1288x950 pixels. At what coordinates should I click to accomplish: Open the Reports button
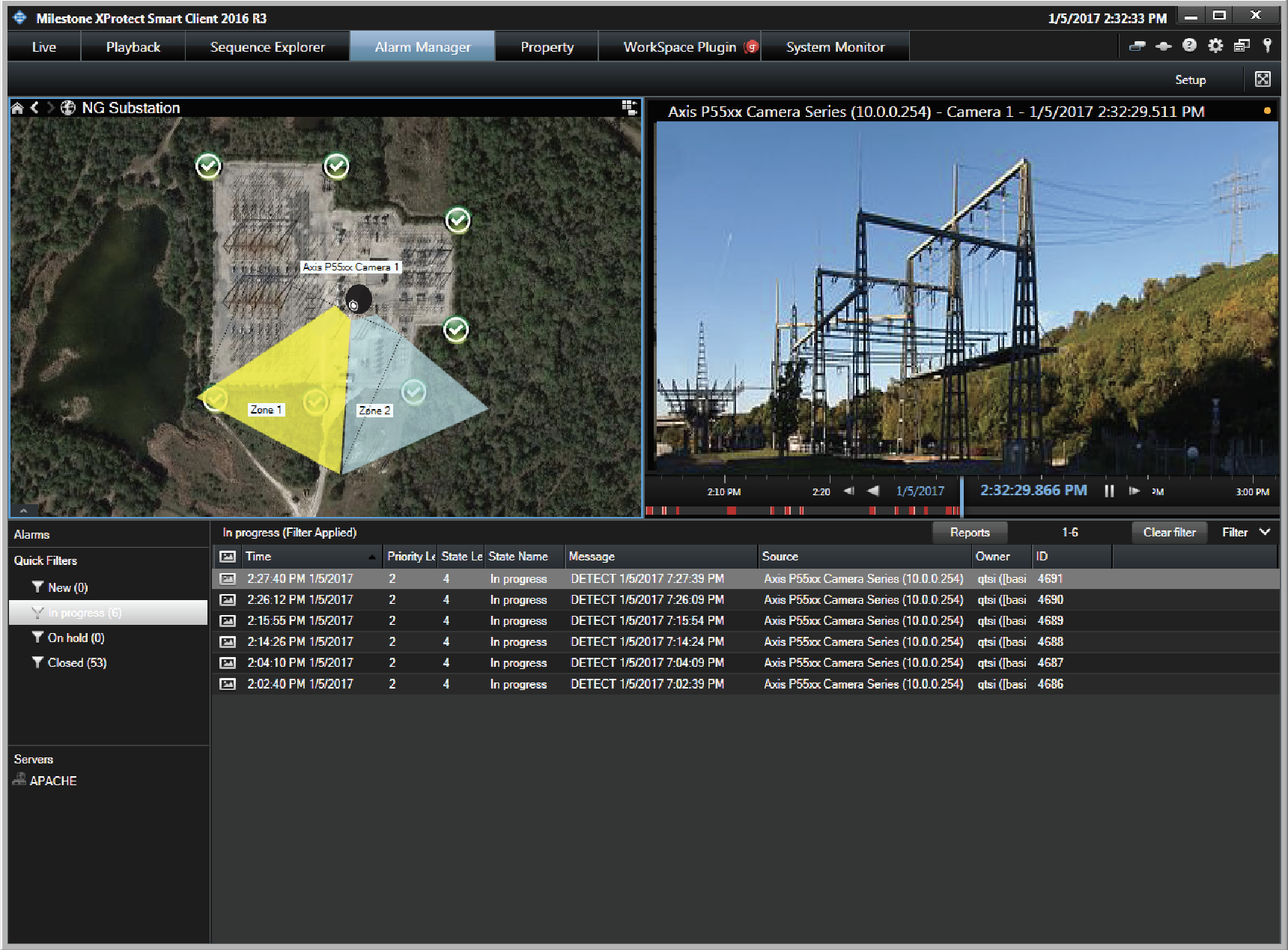click(970, 532)
